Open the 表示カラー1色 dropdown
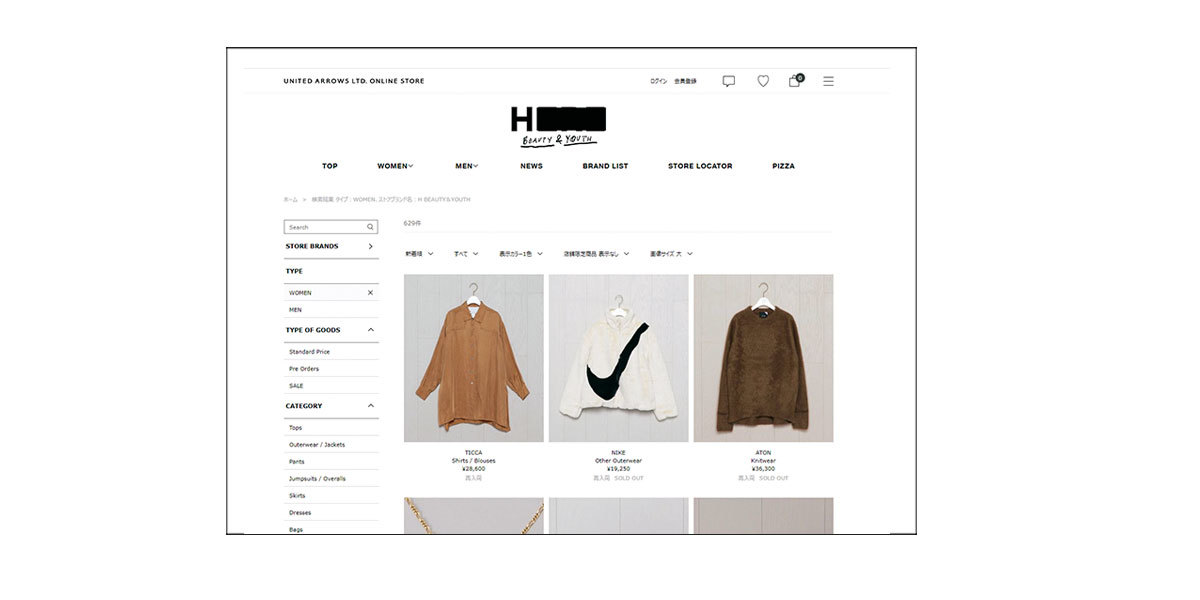Viewport: 1200px width, 600px height. pos(521,254)
